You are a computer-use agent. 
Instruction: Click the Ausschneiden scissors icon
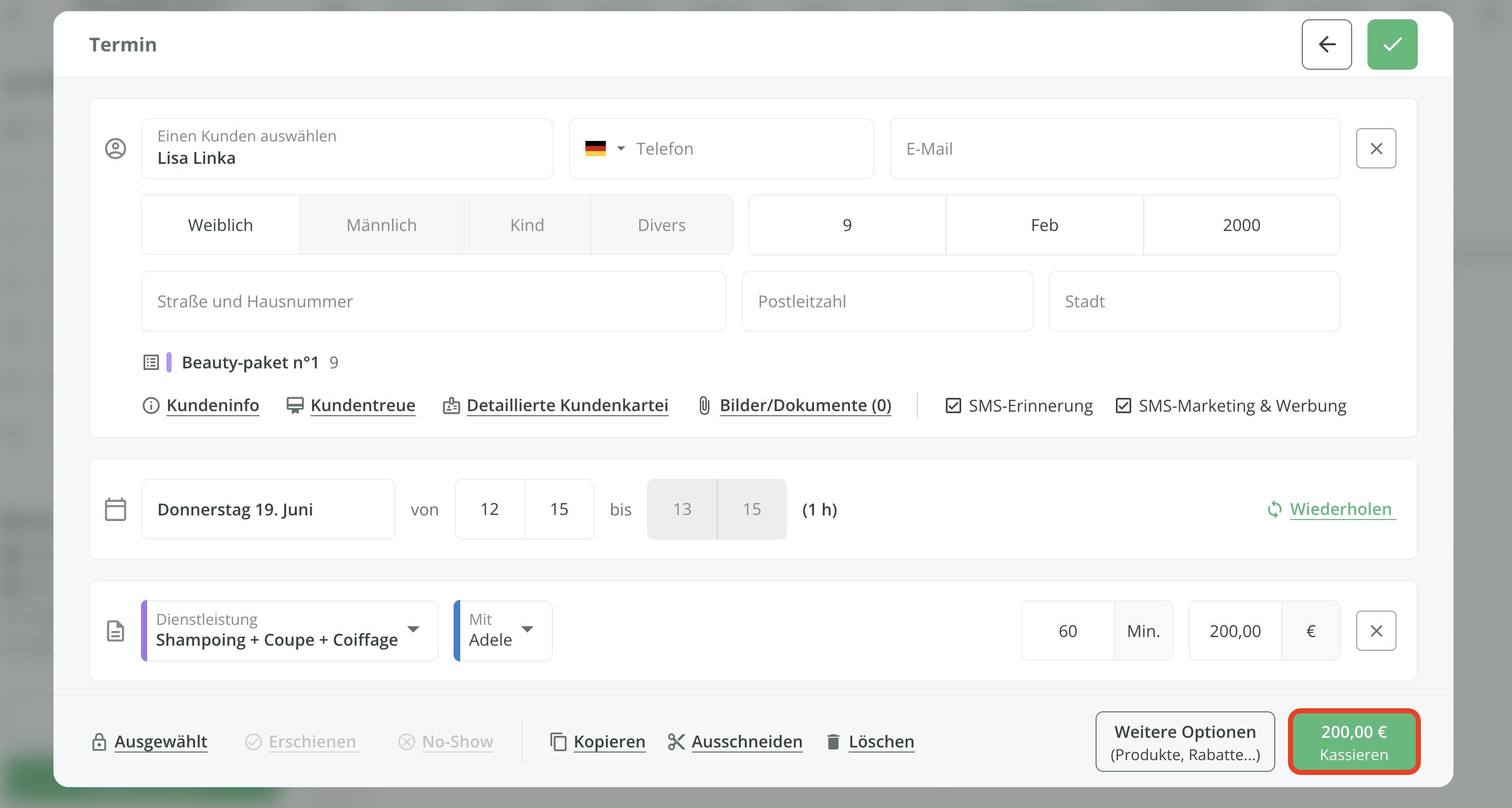(676, 742)
